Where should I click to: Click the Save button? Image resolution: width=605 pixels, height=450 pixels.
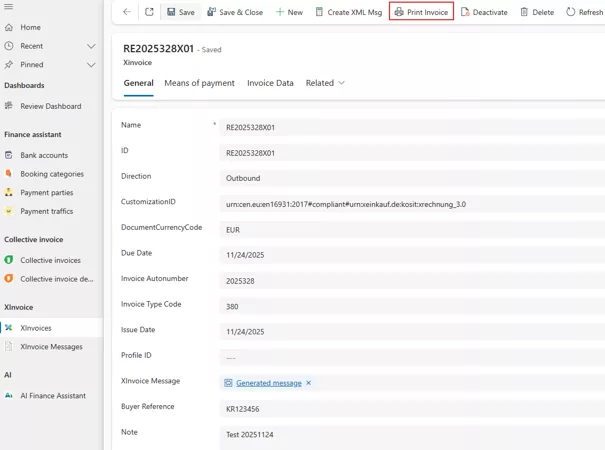[181, 12]
